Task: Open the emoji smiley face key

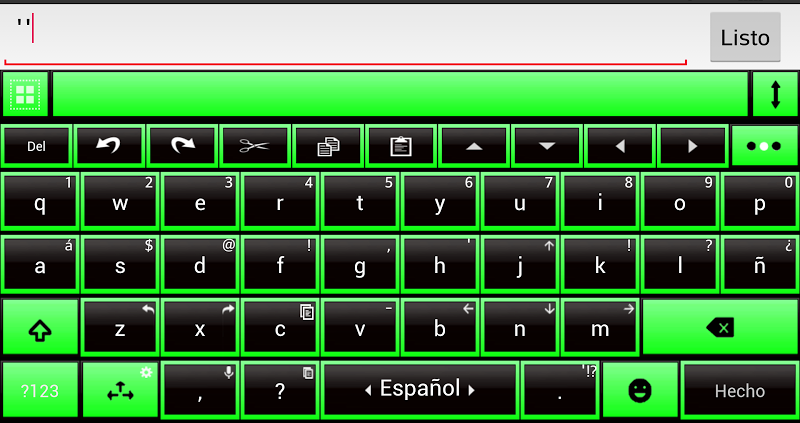Action: (x=640, y=390)
